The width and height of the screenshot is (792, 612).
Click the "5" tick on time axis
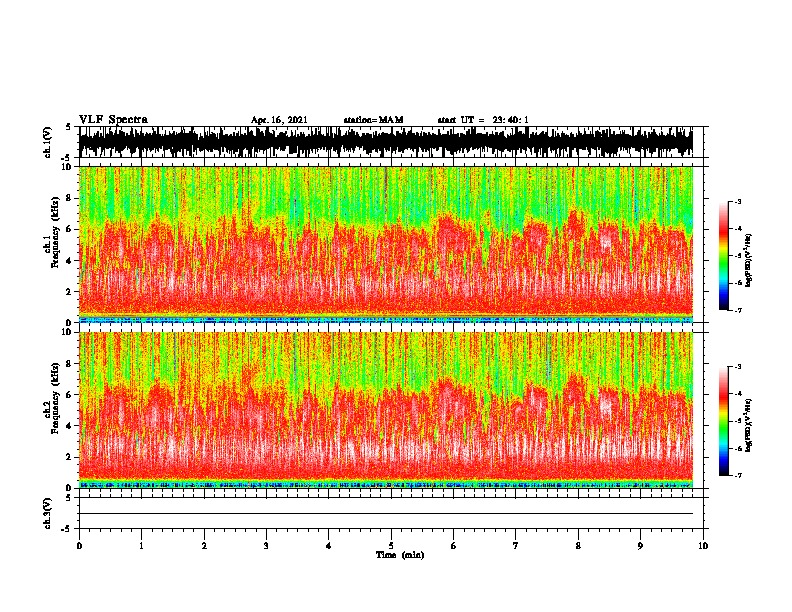391,546
